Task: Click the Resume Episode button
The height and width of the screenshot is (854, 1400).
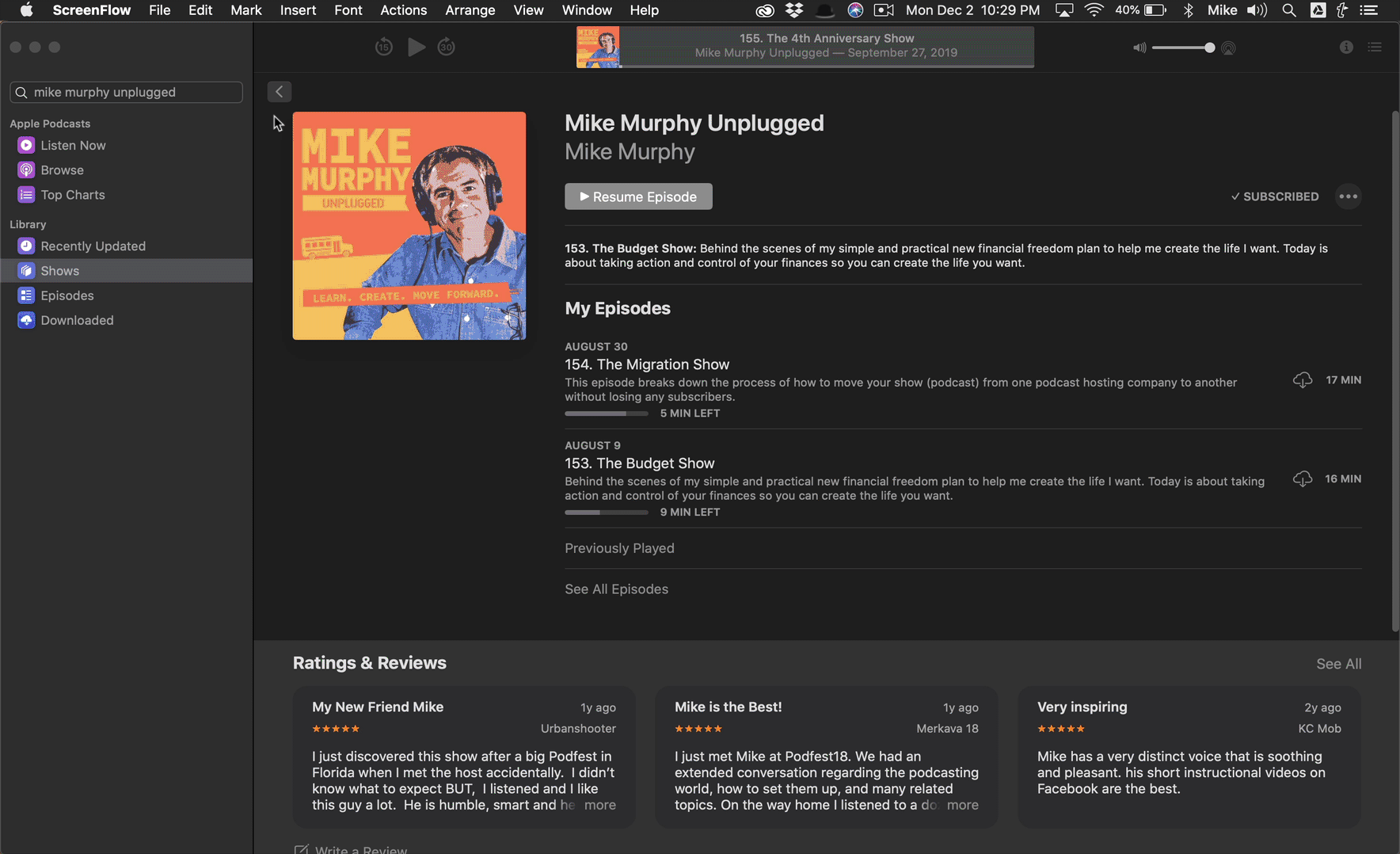Action: click(638, 196)
